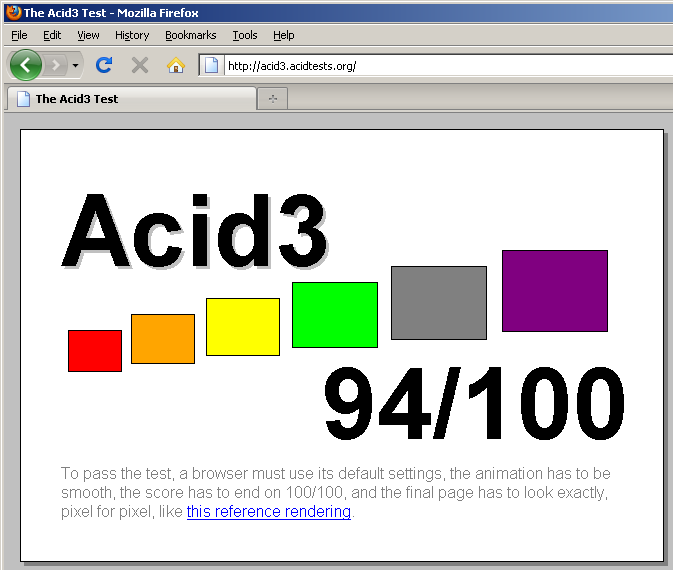Open the History menu

(132, 35)
